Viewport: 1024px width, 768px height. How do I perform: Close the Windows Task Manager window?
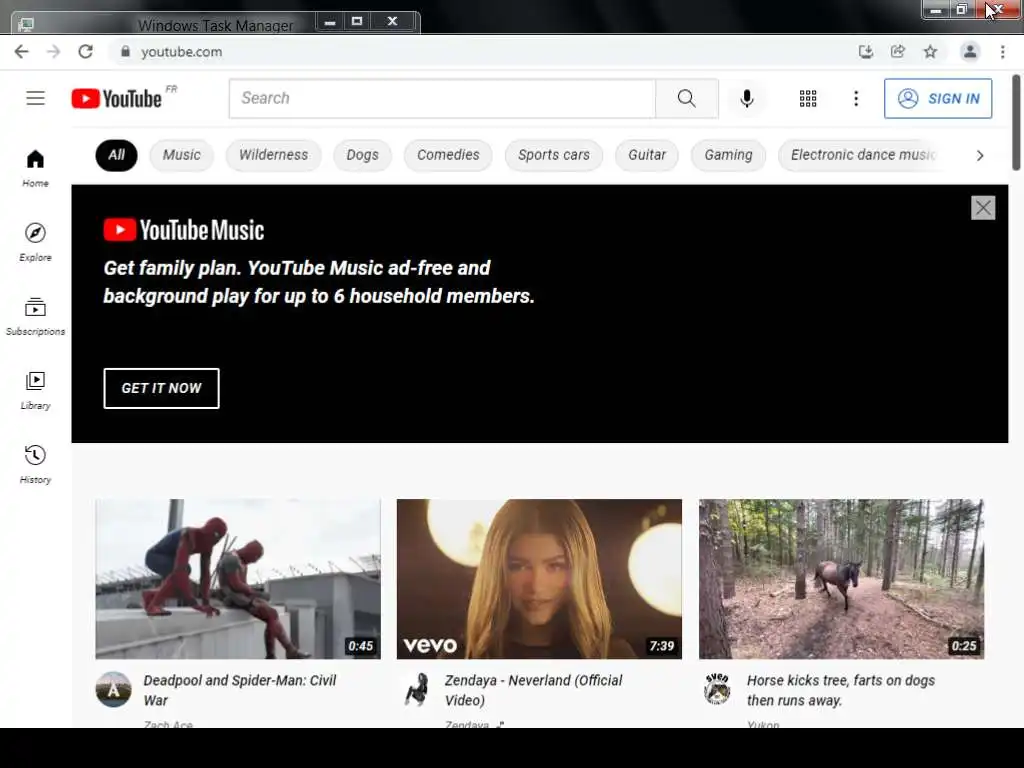point(392,22)
